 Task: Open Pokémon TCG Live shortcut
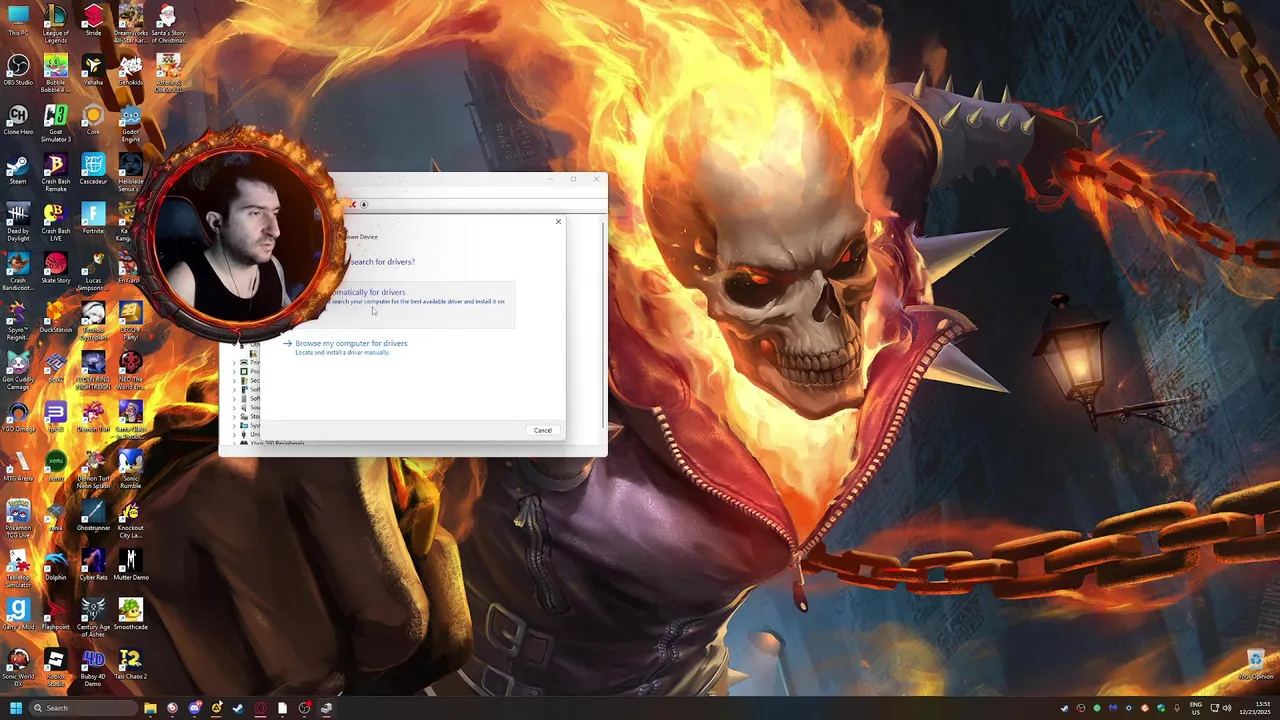pyautogui.click(x=18, y=520)
